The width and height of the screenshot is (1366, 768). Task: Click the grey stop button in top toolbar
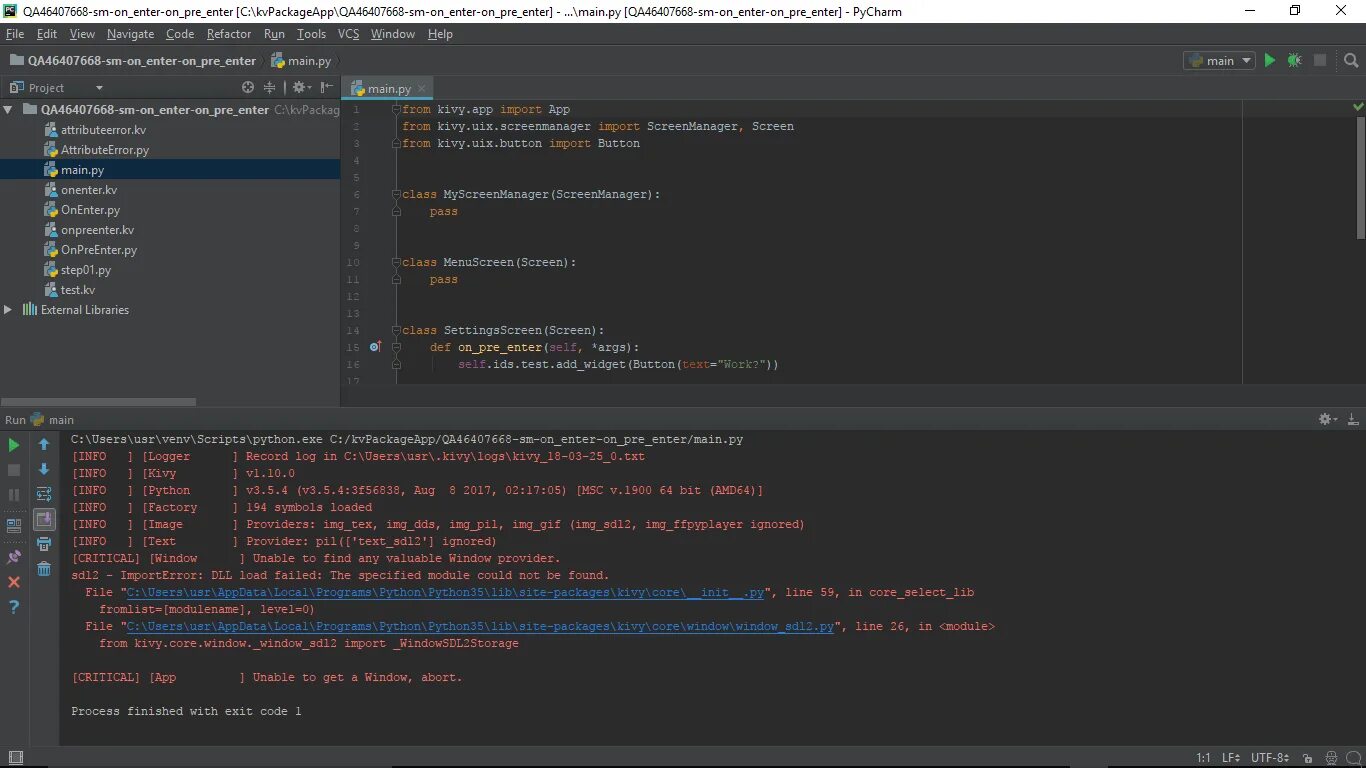click(x=1320, y=60)
